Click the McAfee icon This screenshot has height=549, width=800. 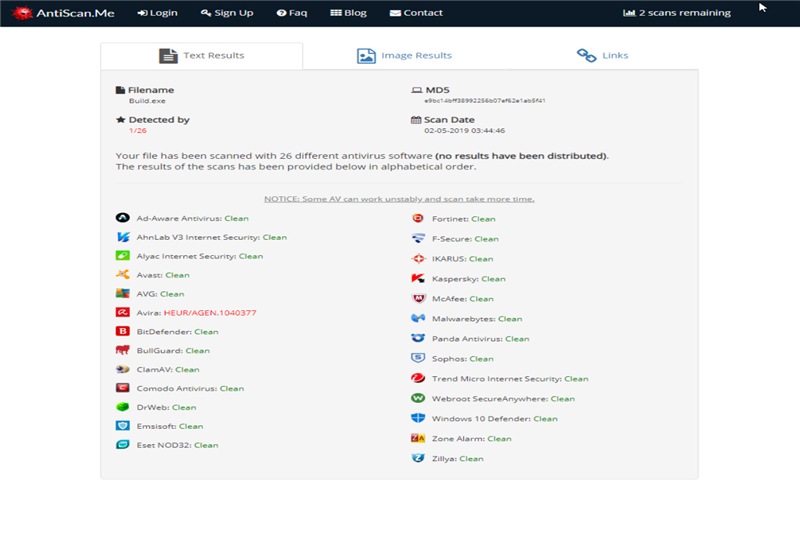coord(418,298)
